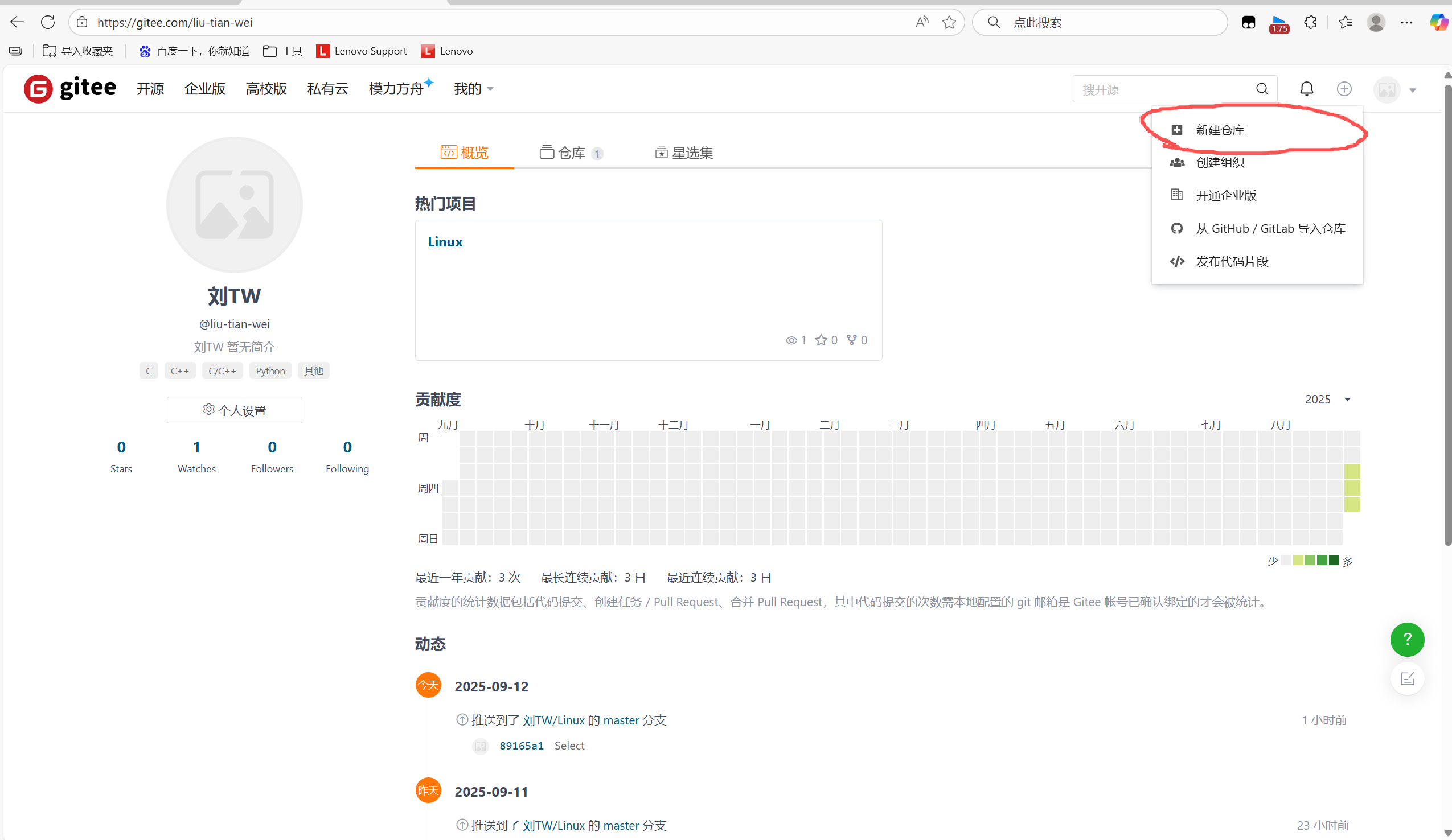Image resolution: width=1452 pixels, height=840 pixels.
Task: Click the 个人设置 button
Action: click(234, 410)
